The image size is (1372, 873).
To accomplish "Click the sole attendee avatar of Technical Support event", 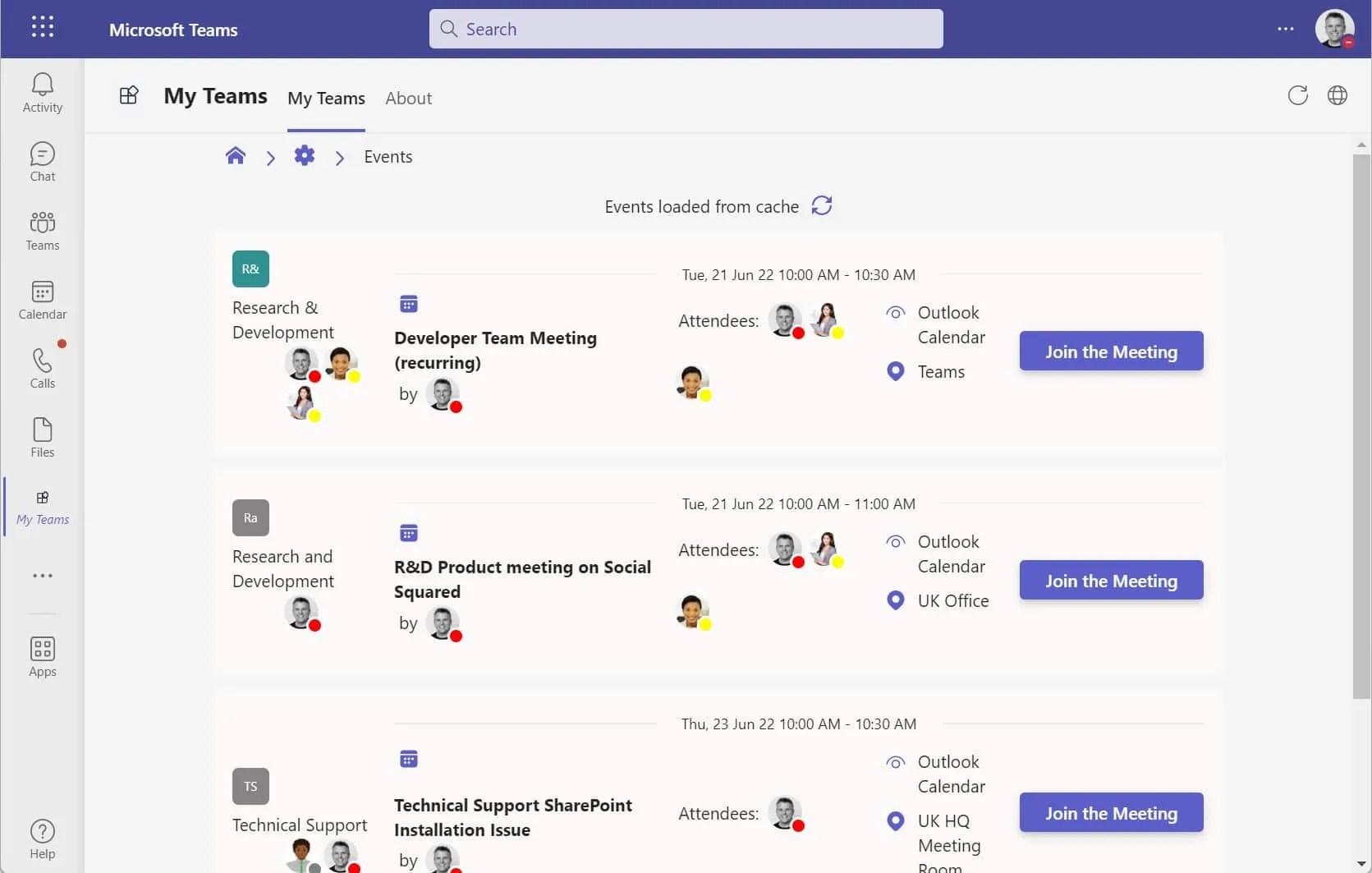I will (786, 813).
